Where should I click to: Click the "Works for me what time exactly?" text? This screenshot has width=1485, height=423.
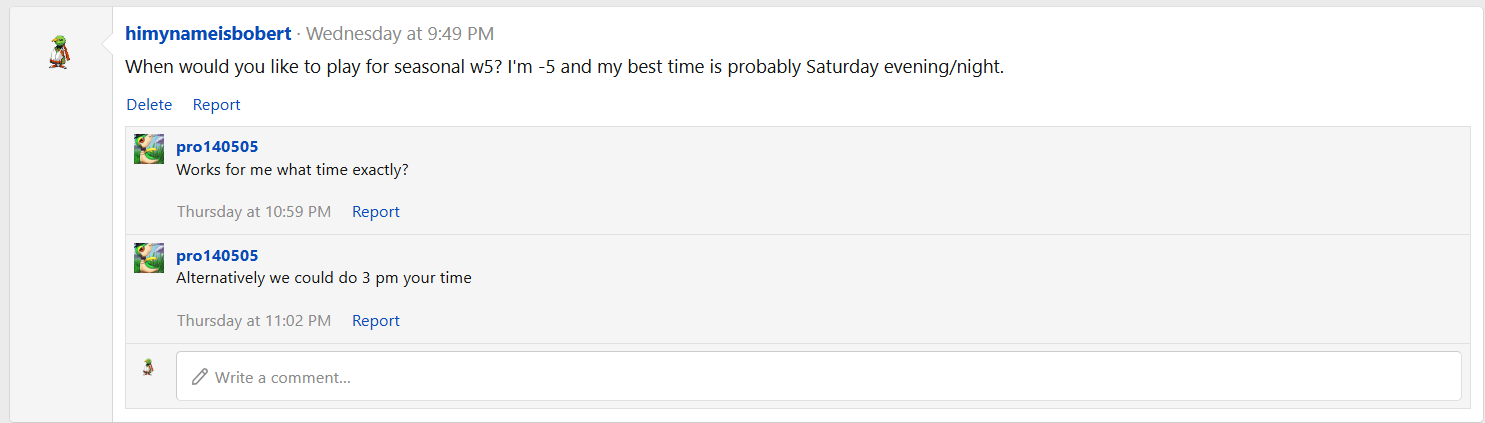[x=292, y=169]
